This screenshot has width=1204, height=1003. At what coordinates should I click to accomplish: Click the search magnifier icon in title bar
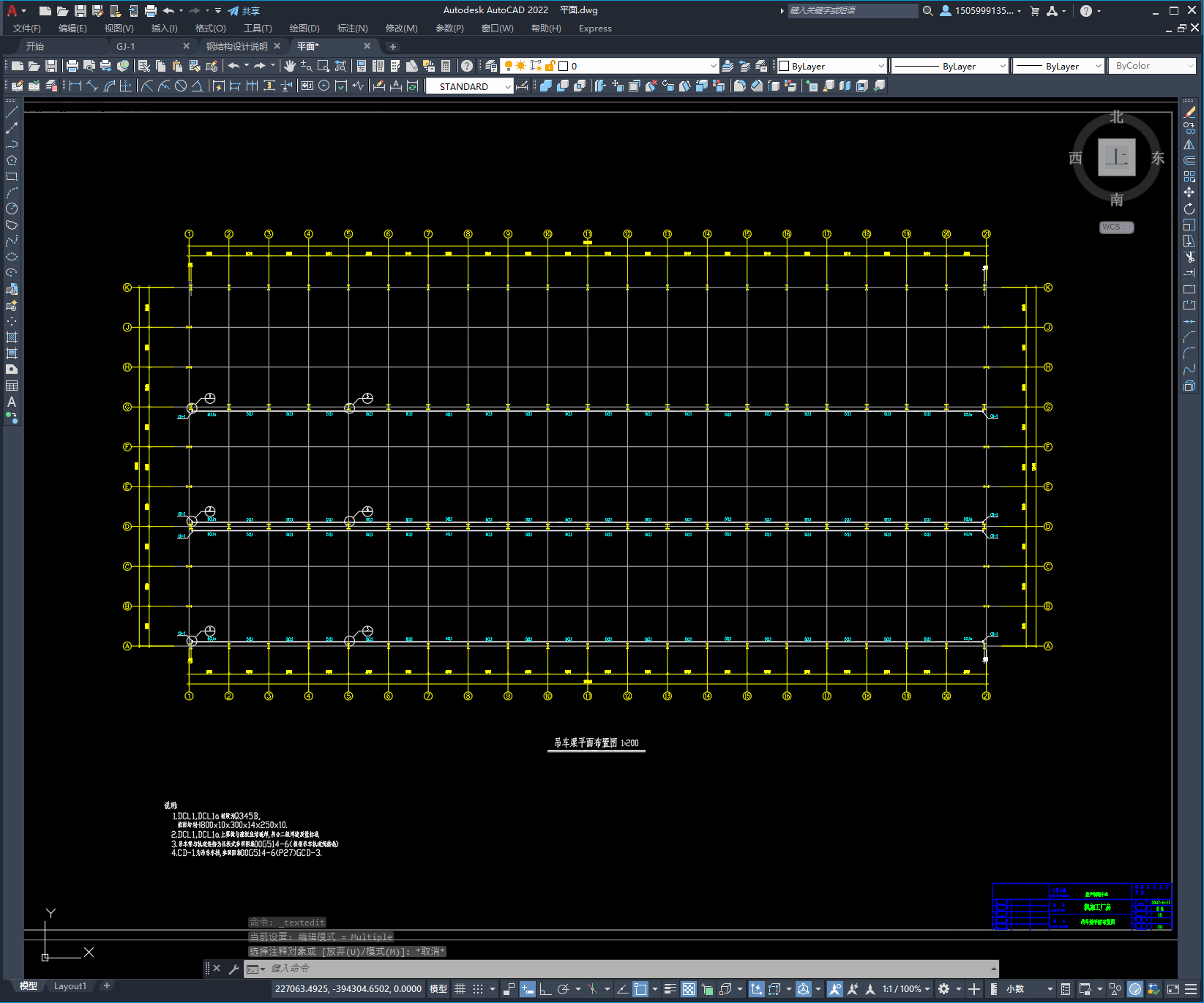928,11
